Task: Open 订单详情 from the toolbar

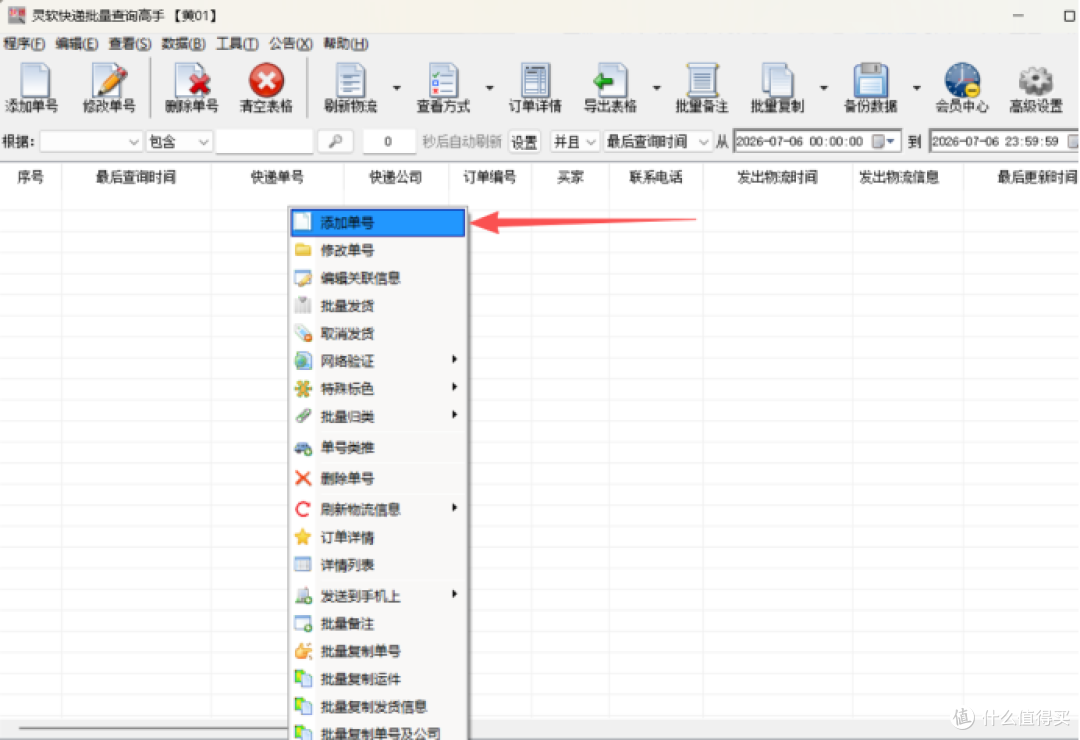Action: (x=535, y=88)
